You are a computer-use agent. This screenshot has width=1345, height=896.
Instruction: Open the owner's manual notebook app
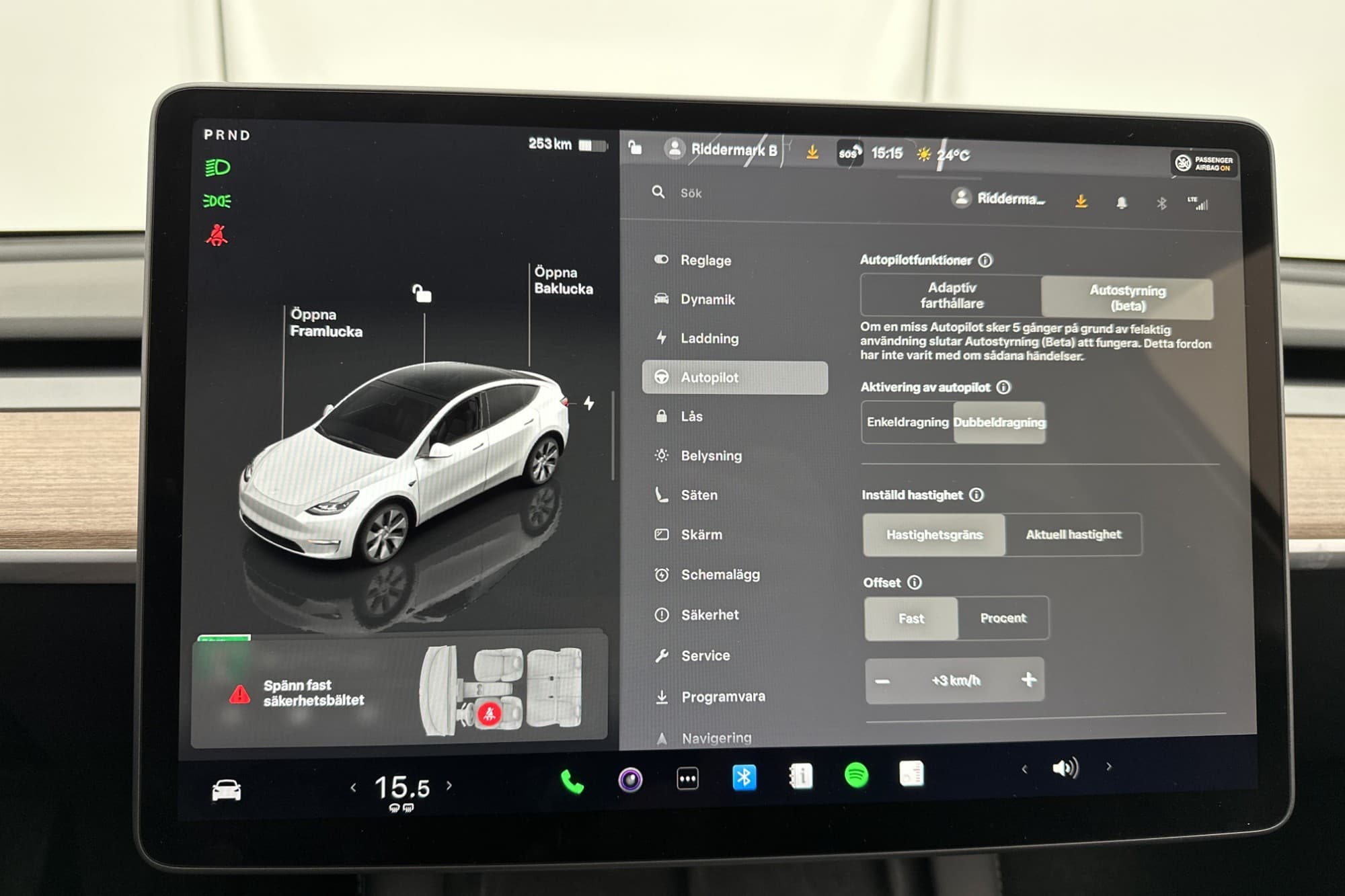(800, 776)
